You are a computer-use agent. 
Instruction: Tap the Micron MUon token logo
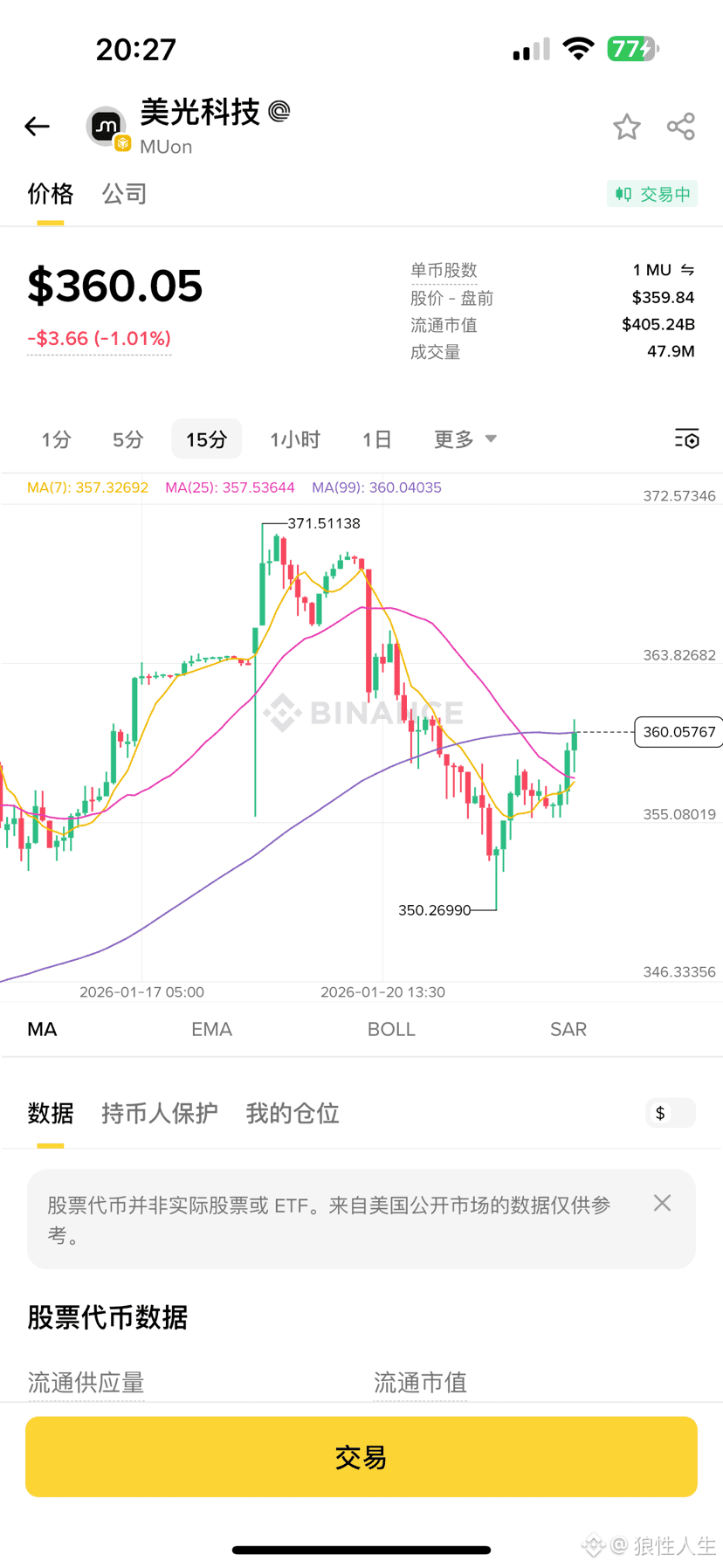coord(107,128)
